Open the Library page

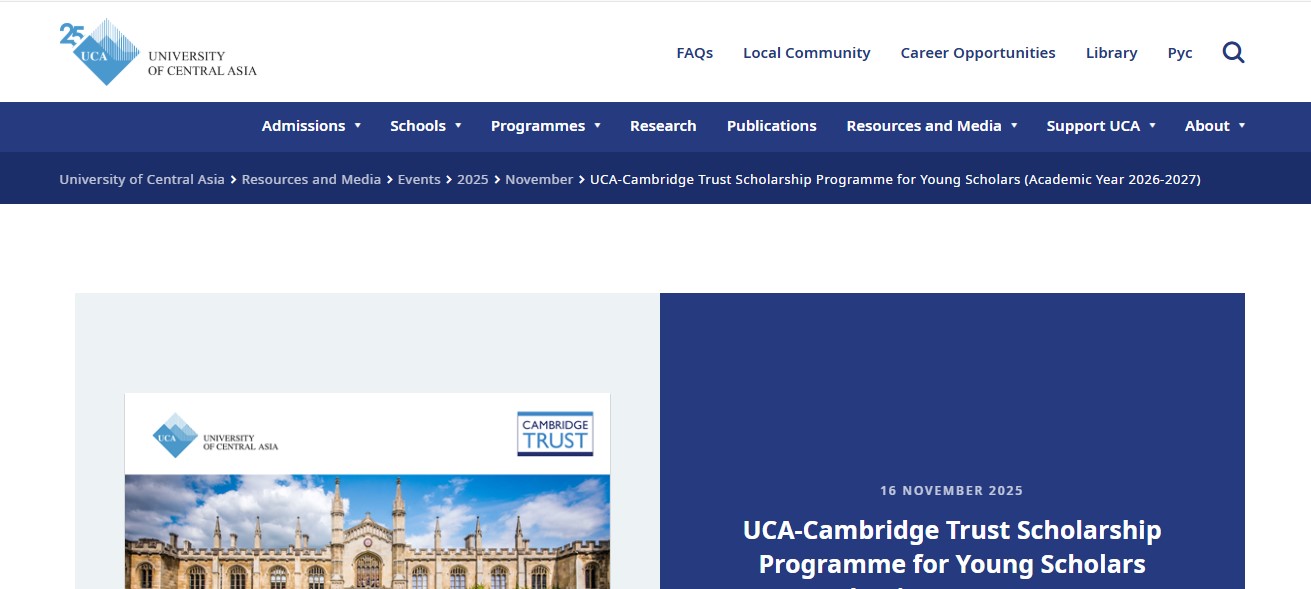coord(1111,52)
